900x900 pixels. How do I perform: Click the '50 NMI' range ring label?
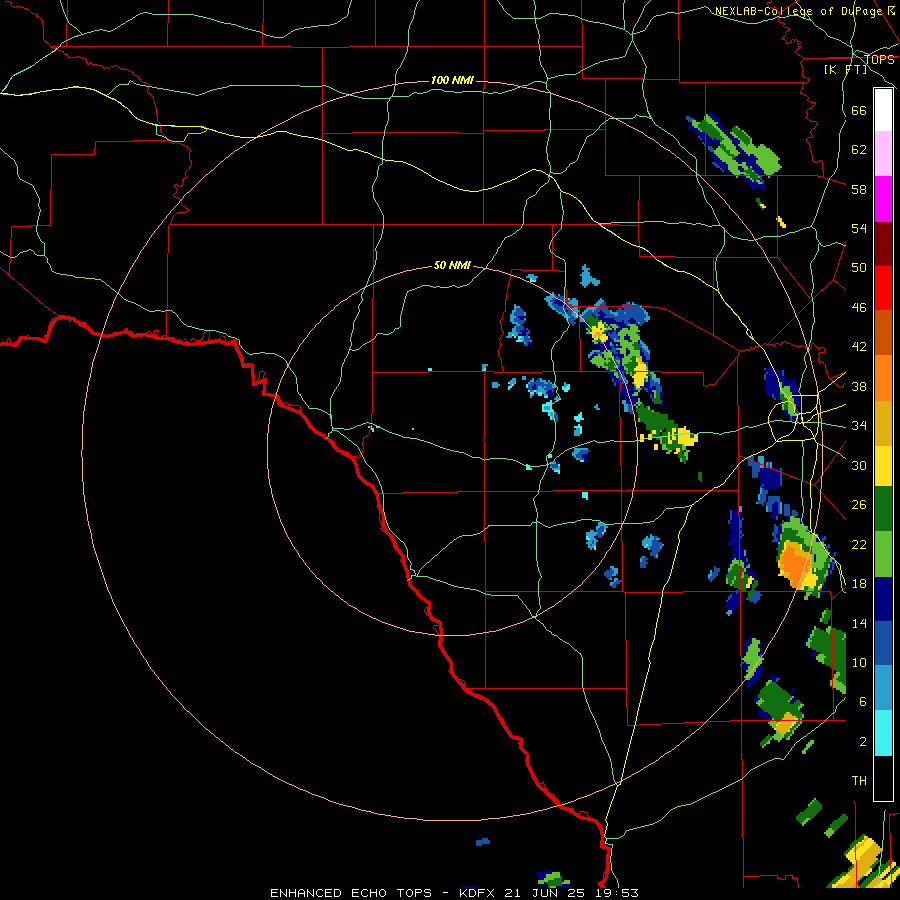pyautogui.click(x=452, y=265)
